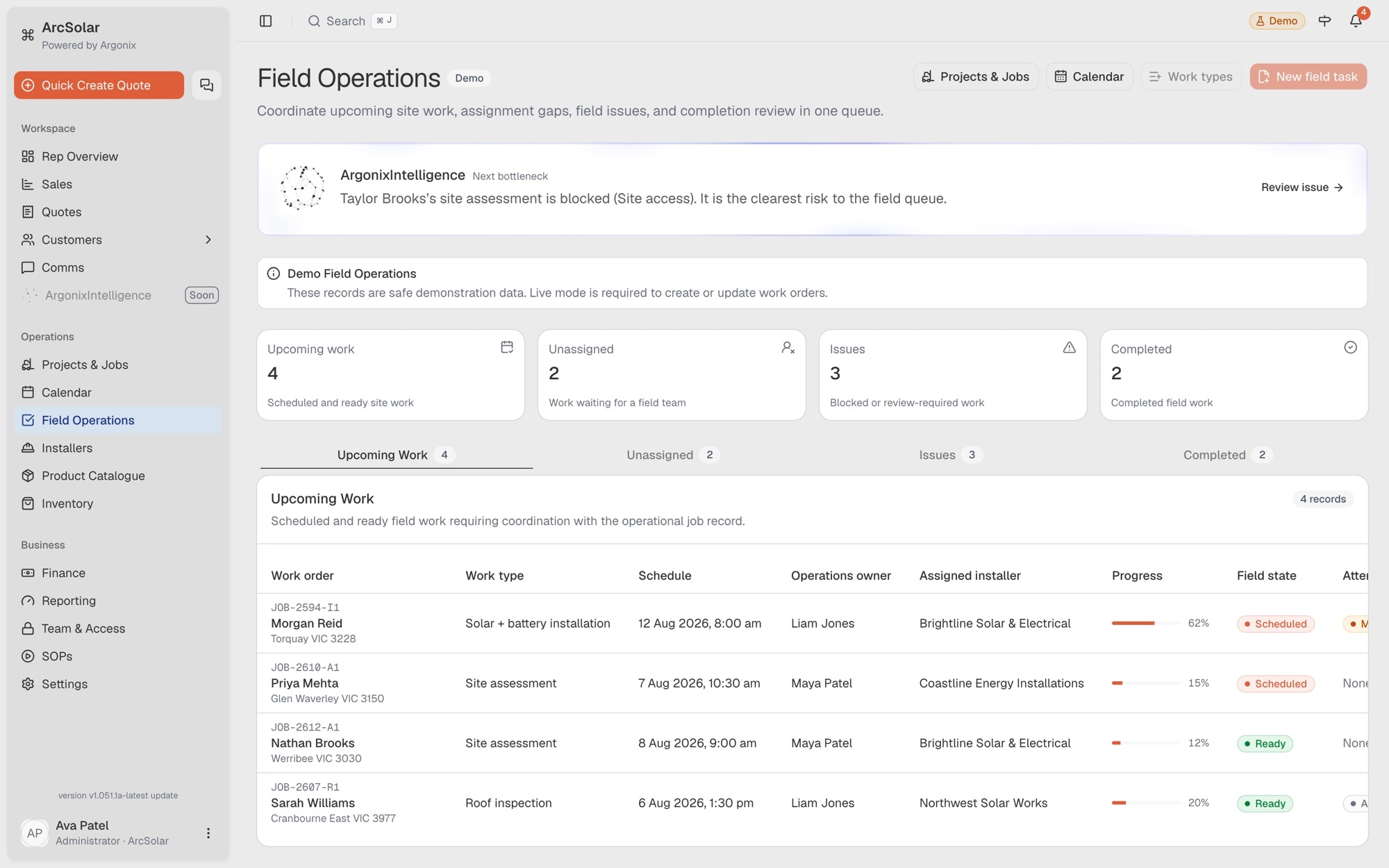Open Inventory in sidebar

(x=118, y=503)
